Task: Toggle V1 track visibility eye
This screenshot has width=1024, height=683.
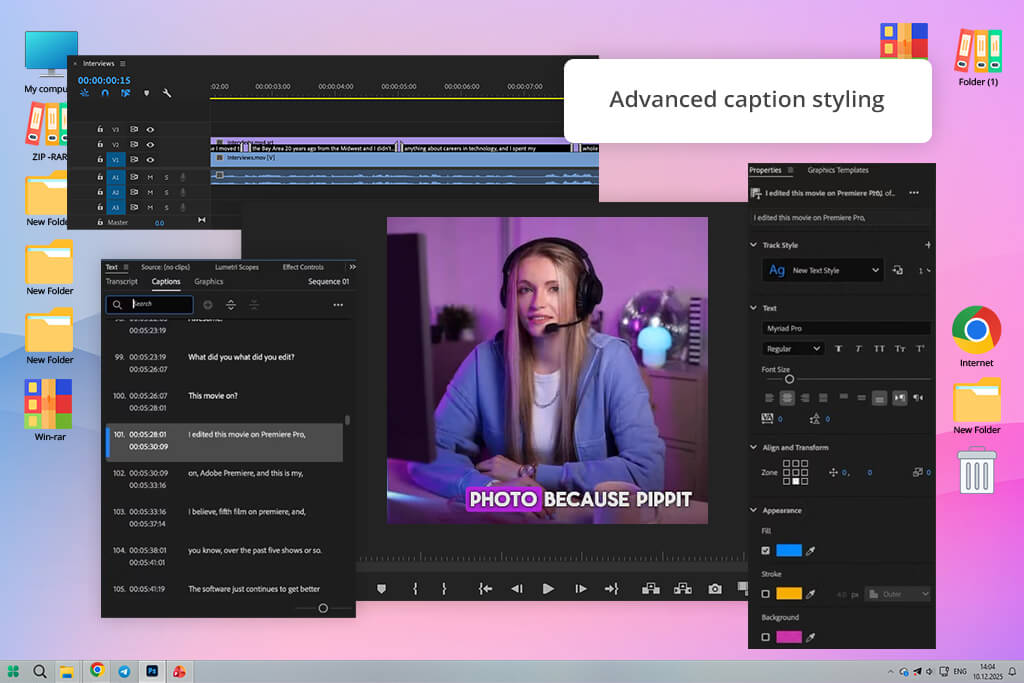Action: coord(150,159)
